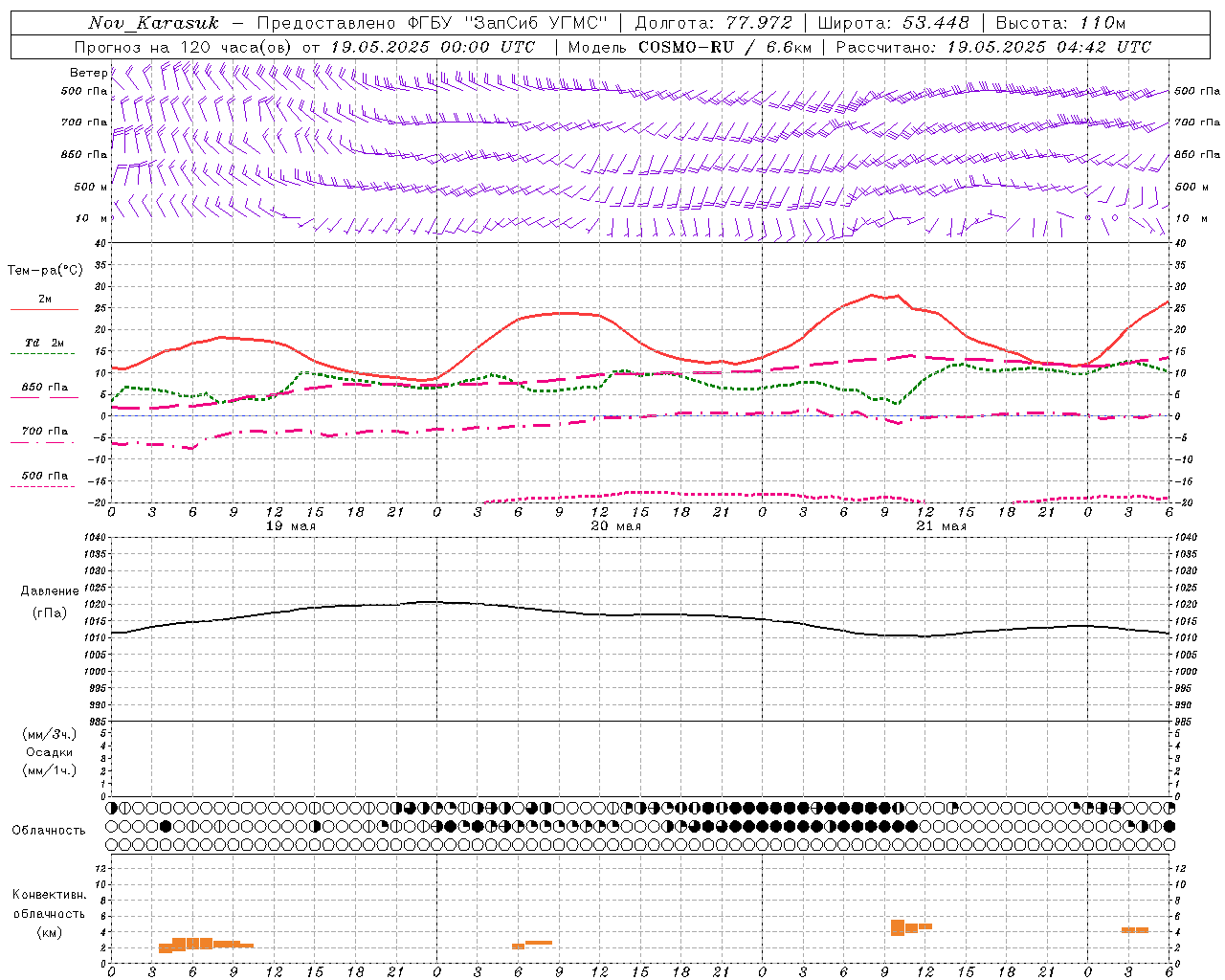This screenshot has height=980, width=1225.
Task: Click 'Рассчитано: 19.05.2025 04:42 UTC' timestamp
Action: point(993,47)
